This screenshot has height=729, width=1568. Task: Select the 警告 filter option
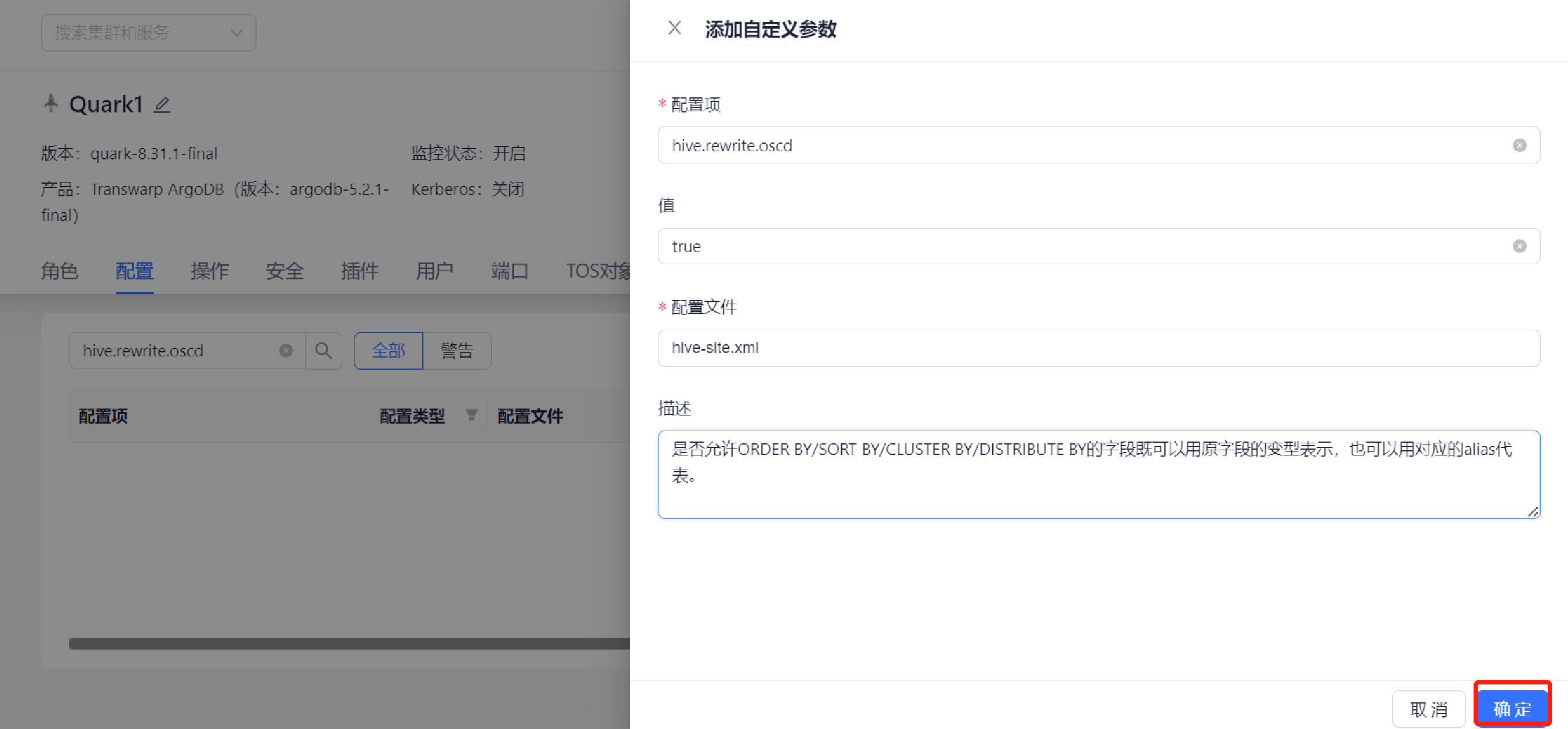456,351
